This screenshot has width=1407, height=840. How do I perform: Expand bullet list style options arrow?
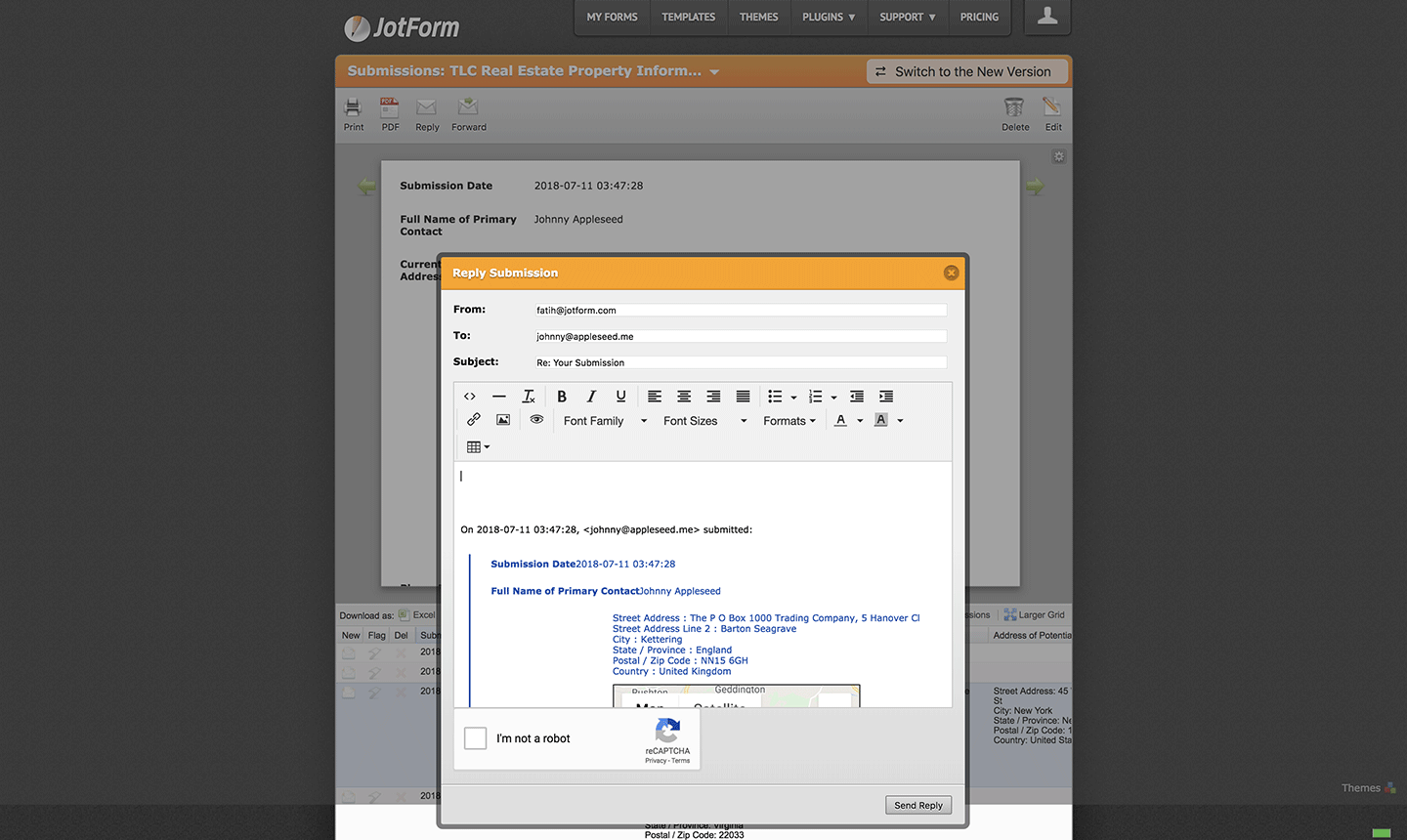click(x=793, y=398)
